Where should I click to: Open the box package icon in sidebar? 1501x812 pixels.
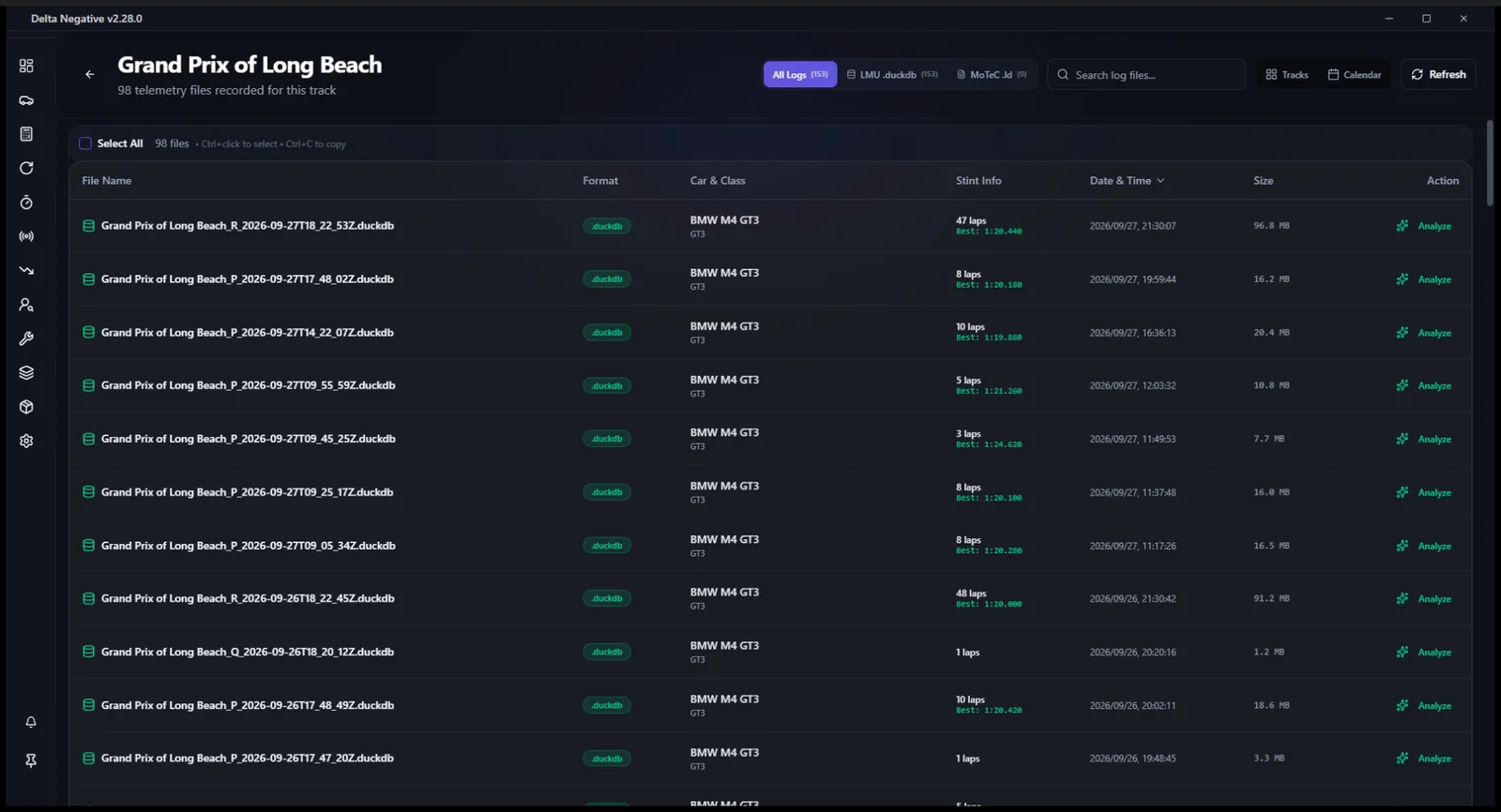click(26, 407)
